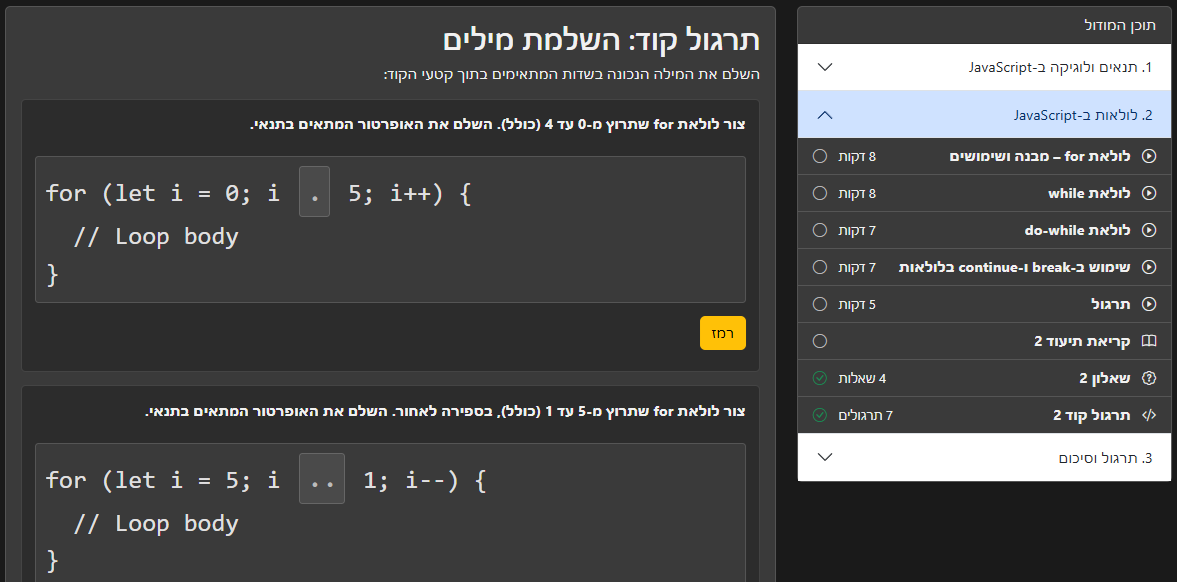Image resolution: width=1177 pixels, height=582 pixels.
Task: Click play icon beside לולאת while
Action: point(1148,193)
